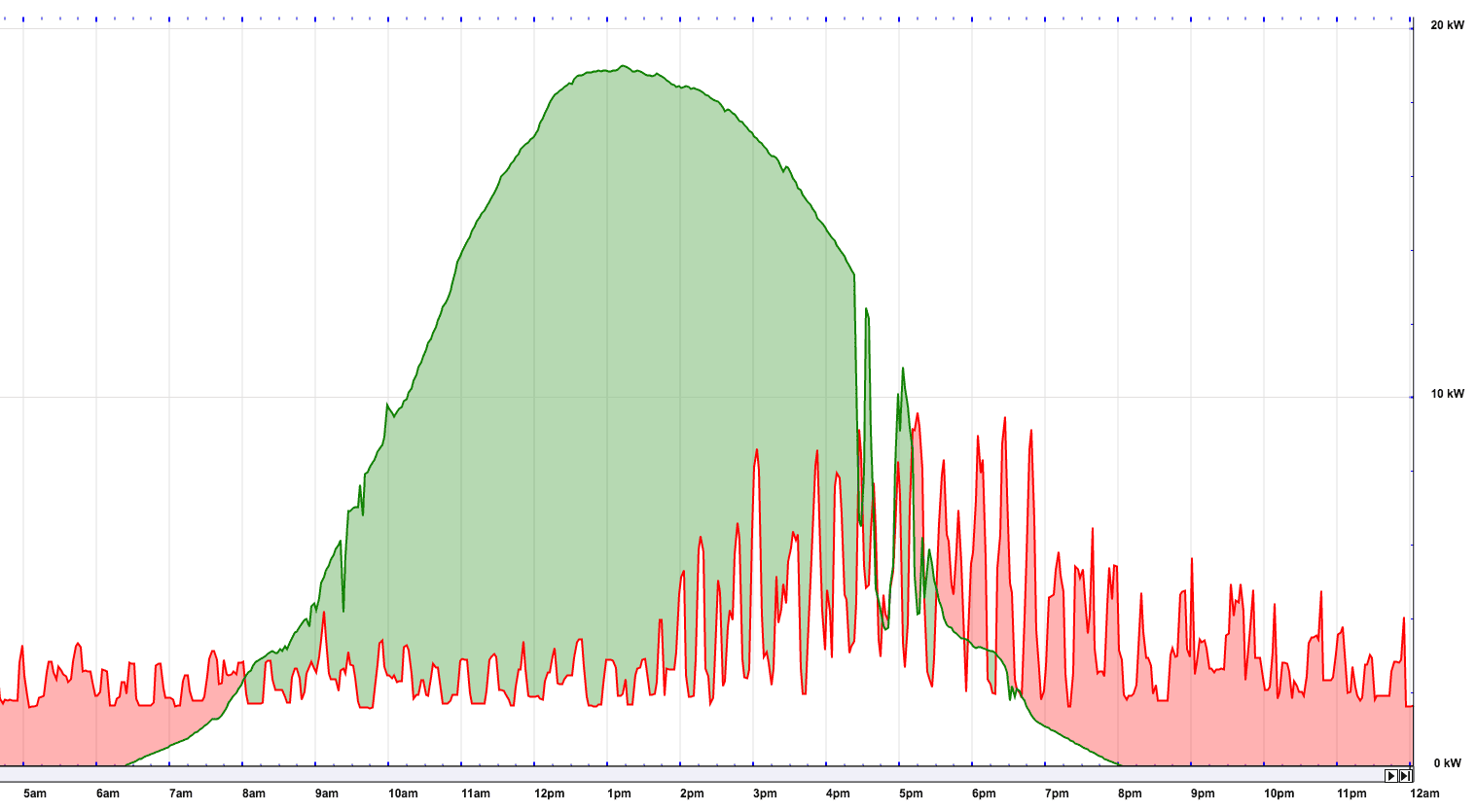Click the 6am time axis label
The image size is (1477, 812).
pyautogui.click(x=108, y=794)
